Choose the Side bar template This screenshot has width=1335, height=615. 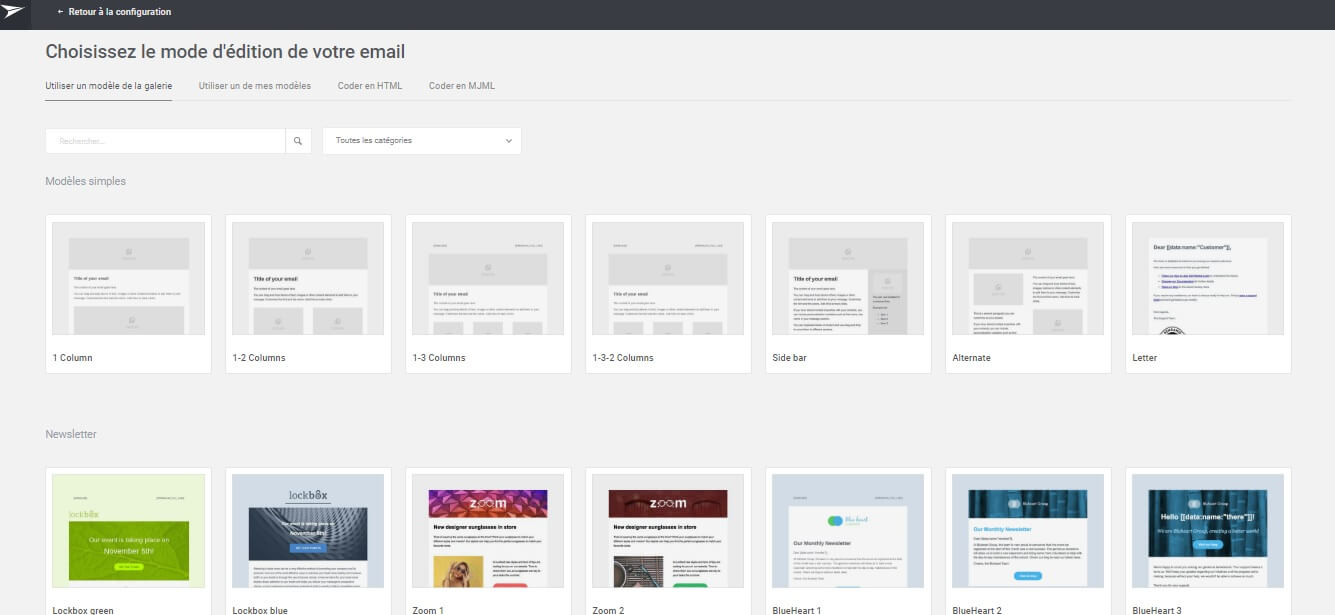(x=848, y=279)
